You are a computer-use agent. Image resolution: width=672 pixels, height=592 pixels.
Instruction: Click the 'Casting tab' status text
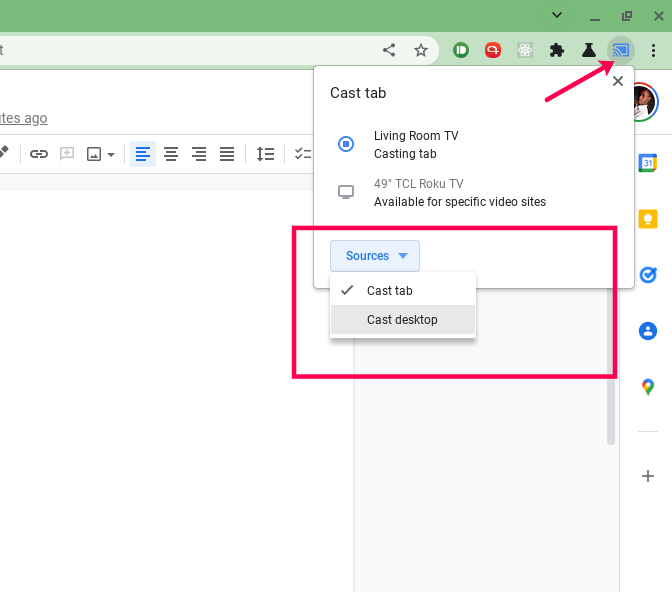pyautogui.click(x=405, y=154)
